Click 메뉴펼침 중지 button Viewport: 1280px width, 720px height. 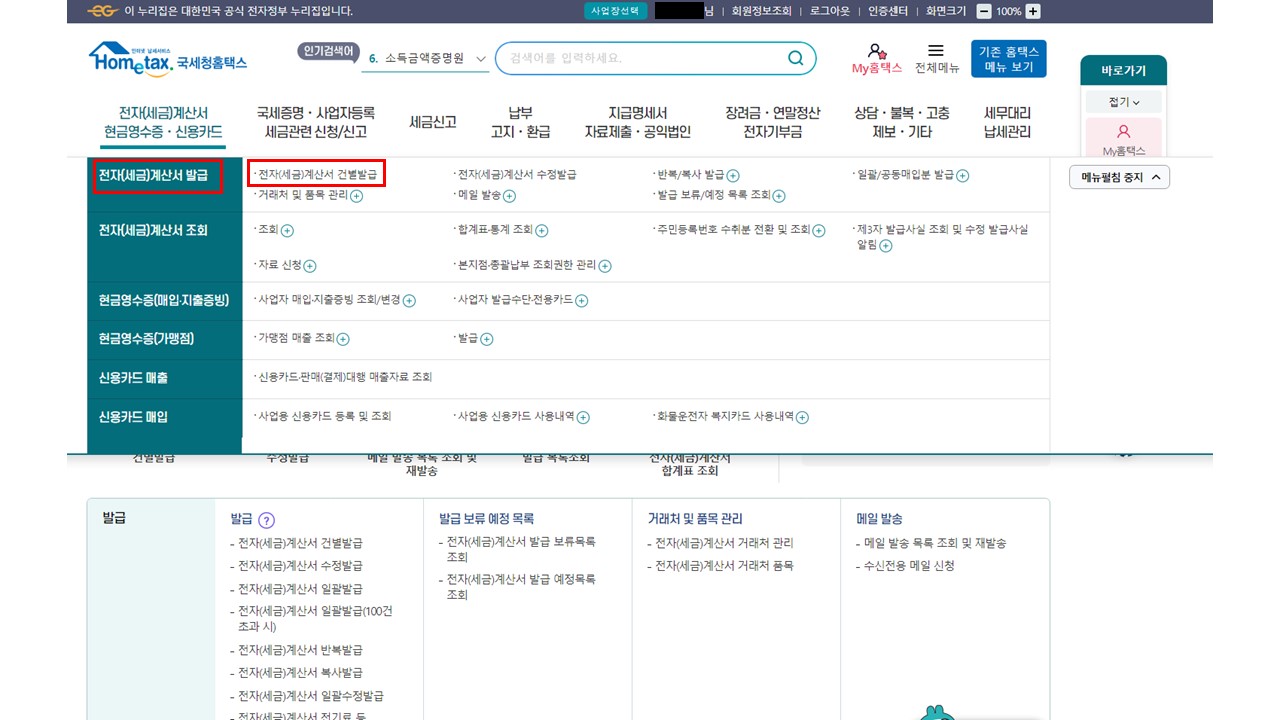1119,177
